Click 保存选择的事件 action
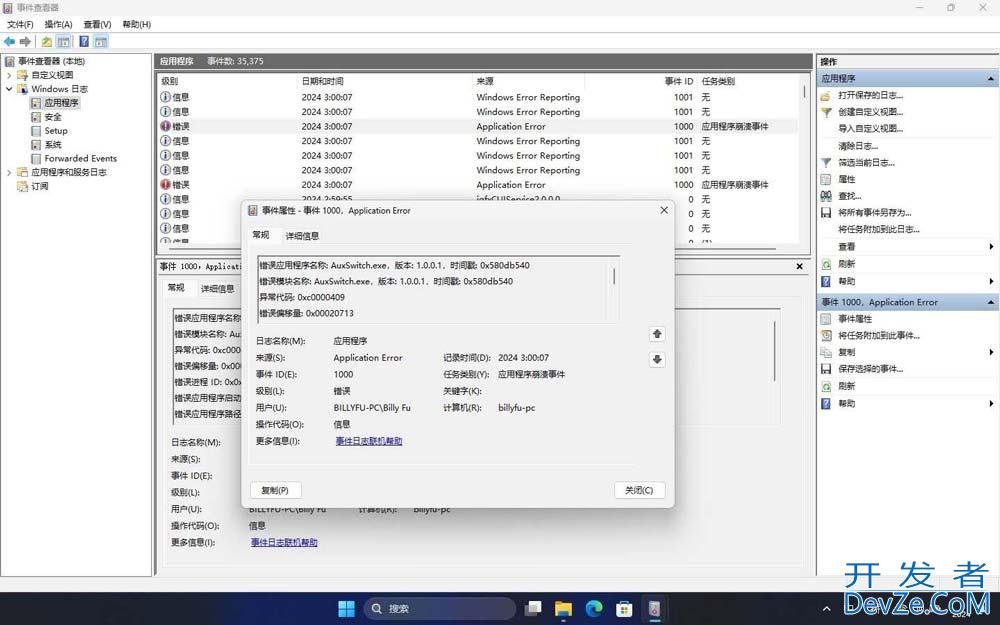The width and height of the screenshot is (1000, 625). [x=870, y=369]
